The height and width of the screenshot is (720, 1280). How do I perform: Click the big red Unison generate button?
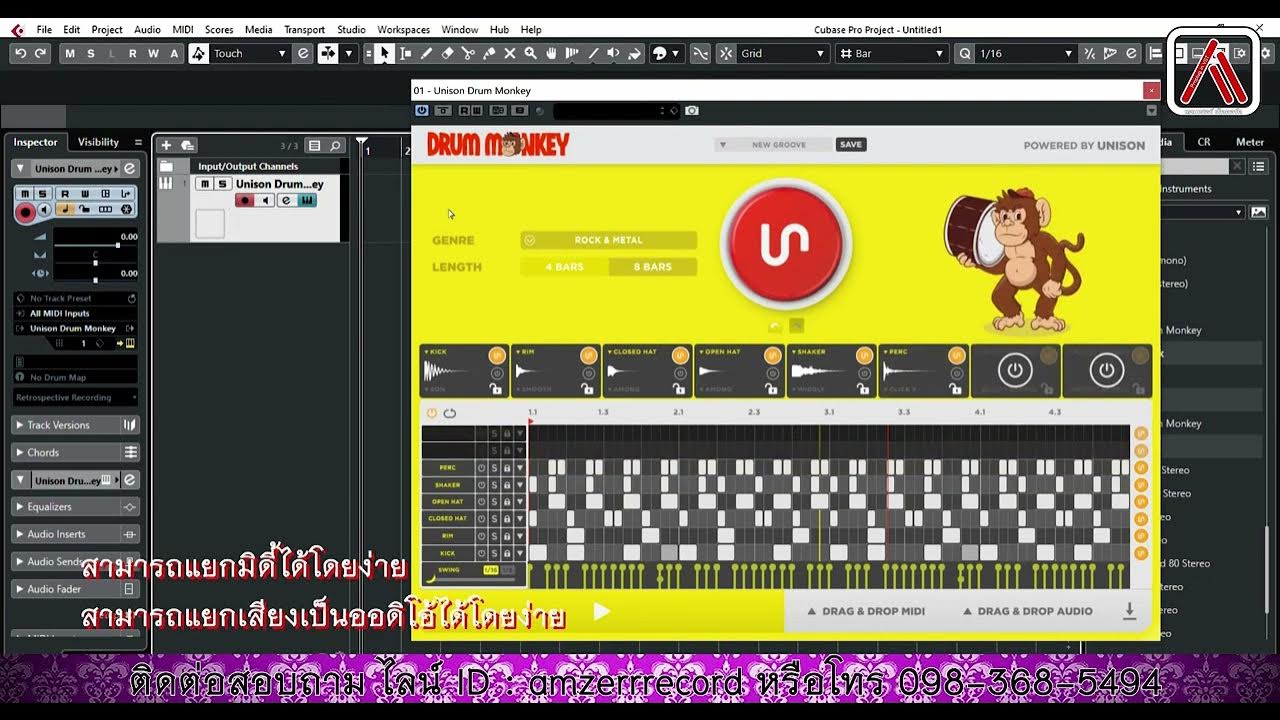click(x=784, y=244)
